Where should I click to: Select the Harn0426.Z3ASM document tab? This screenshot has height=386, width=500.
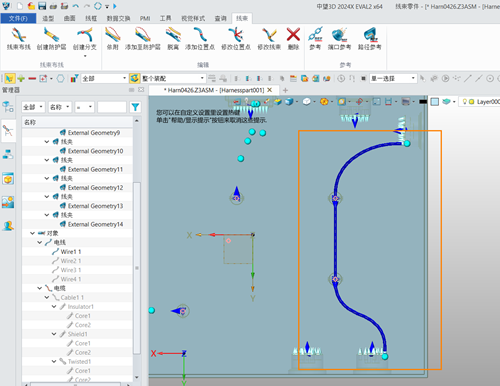coord(213,90)
